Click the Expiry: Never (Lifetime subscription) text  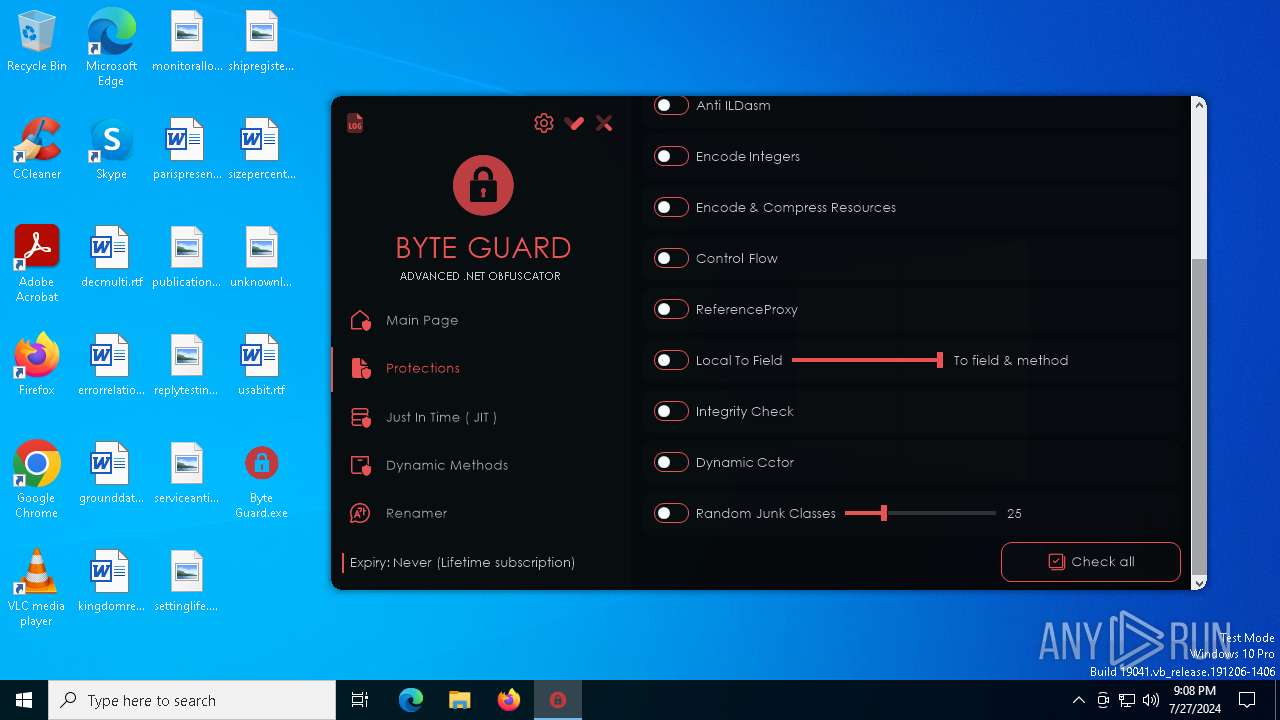(x=462, y=562)
